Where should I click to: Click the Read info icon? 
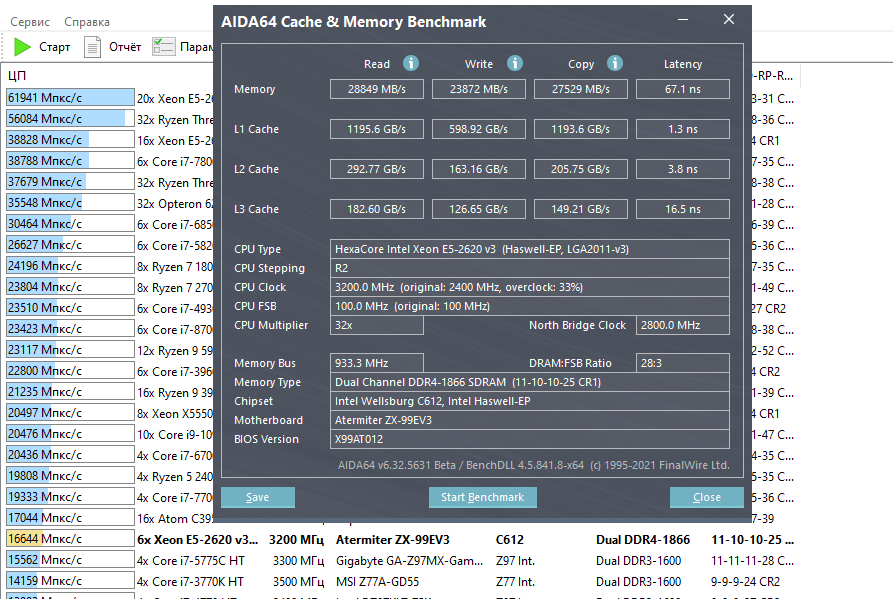point(411,63)
